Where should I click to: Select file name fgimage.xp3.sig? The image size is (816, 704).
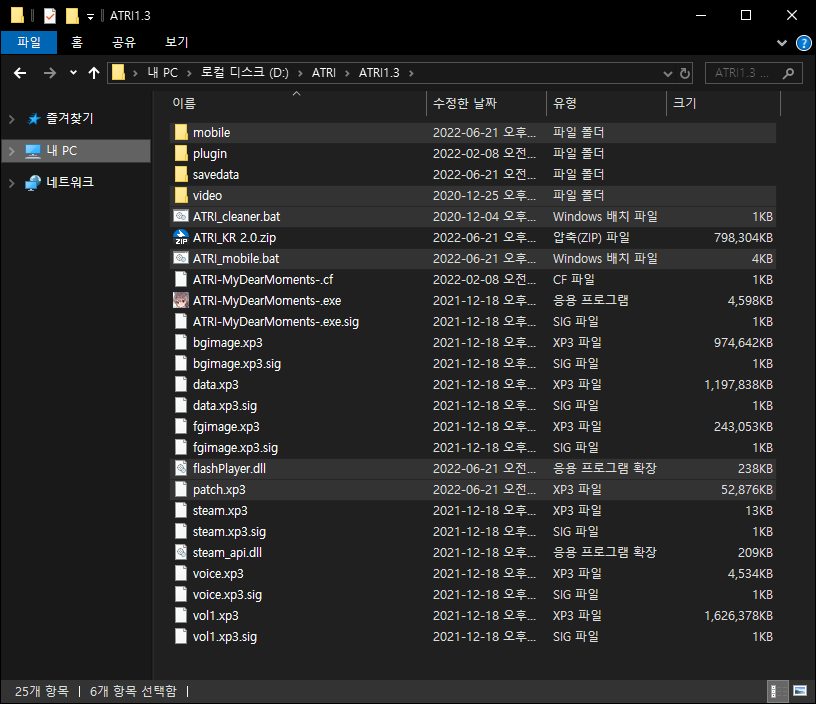point(235,448)
